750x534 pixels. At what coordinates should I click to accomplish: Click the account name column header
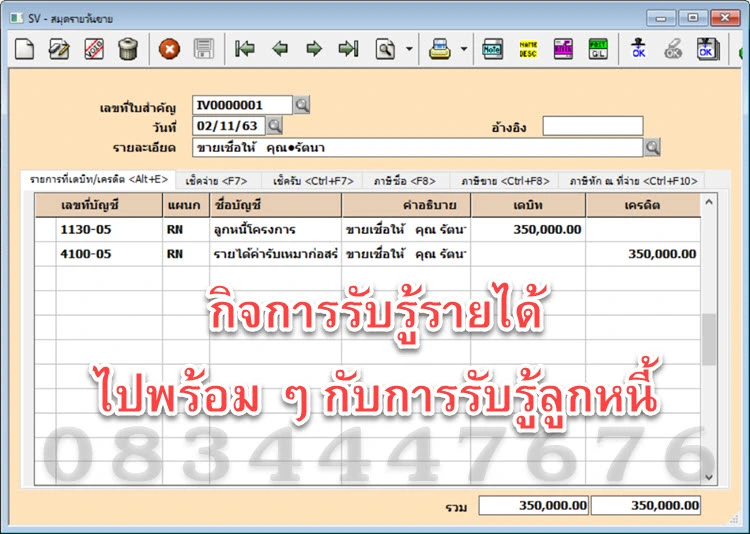276,205
